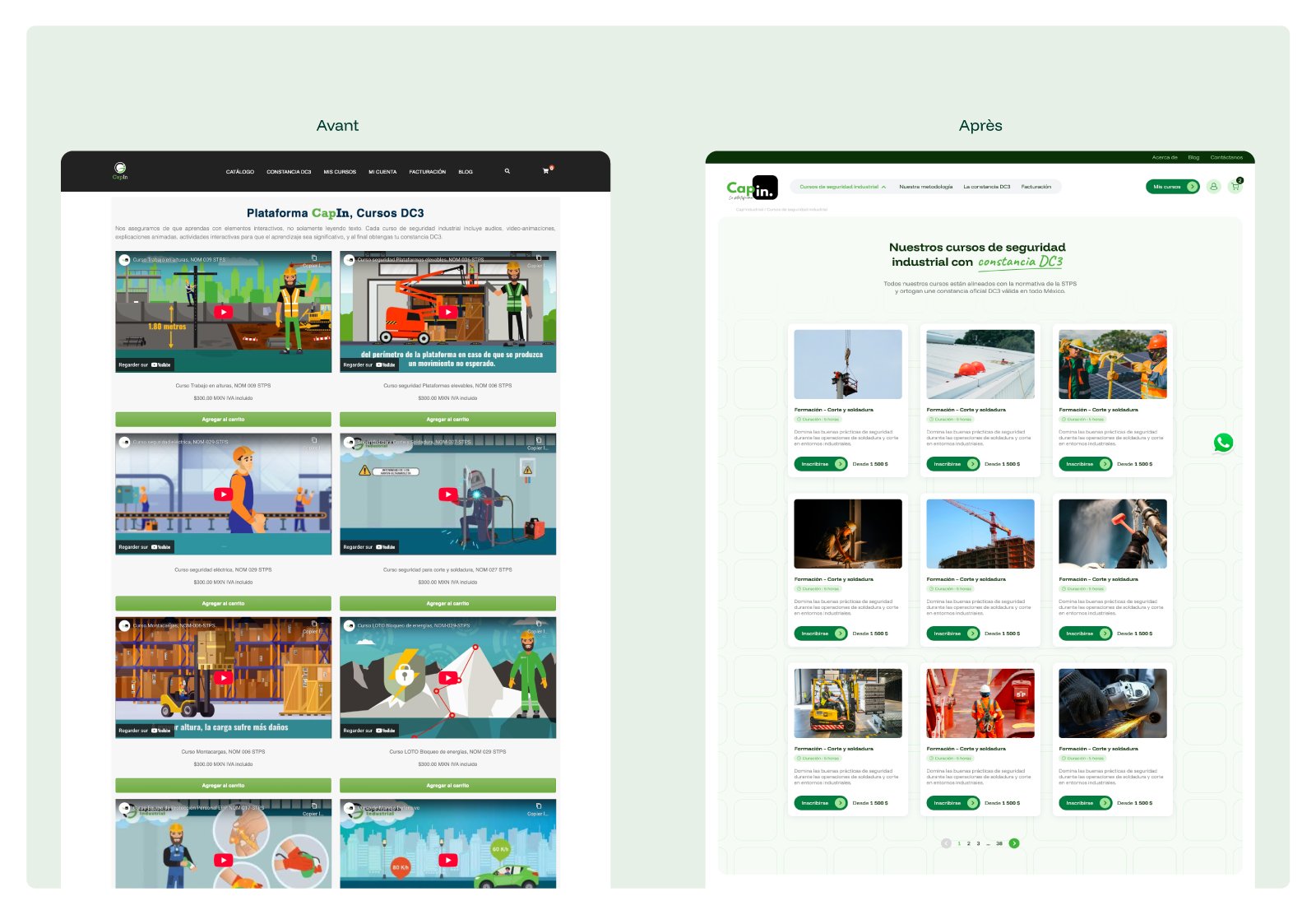Open Nuestra metodología in the Après menu

(x=926, y=187)
